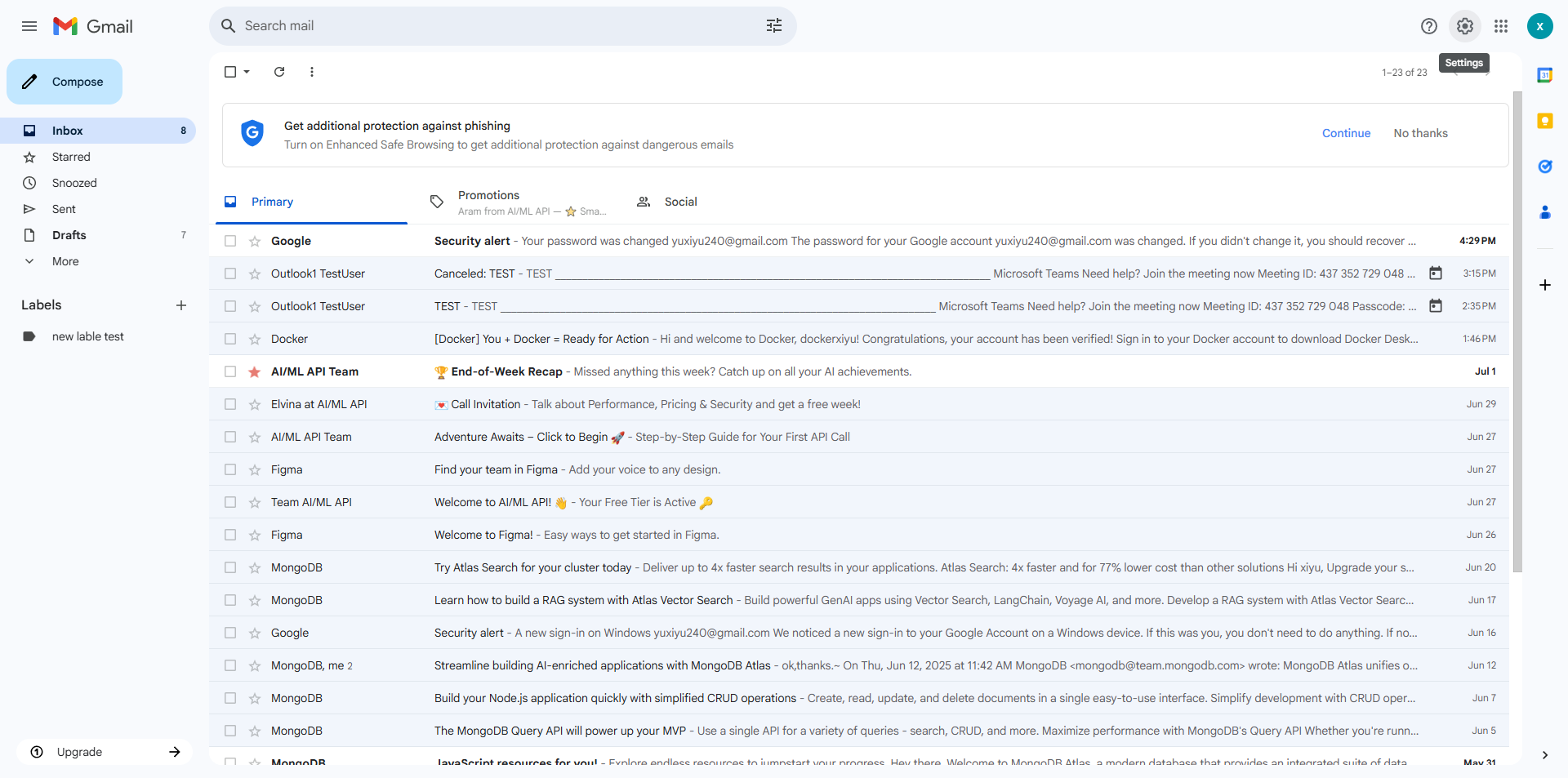1568x778 pixels.
Task: Open Security alert new sign-in on Windows email
Action: point(859,633)
